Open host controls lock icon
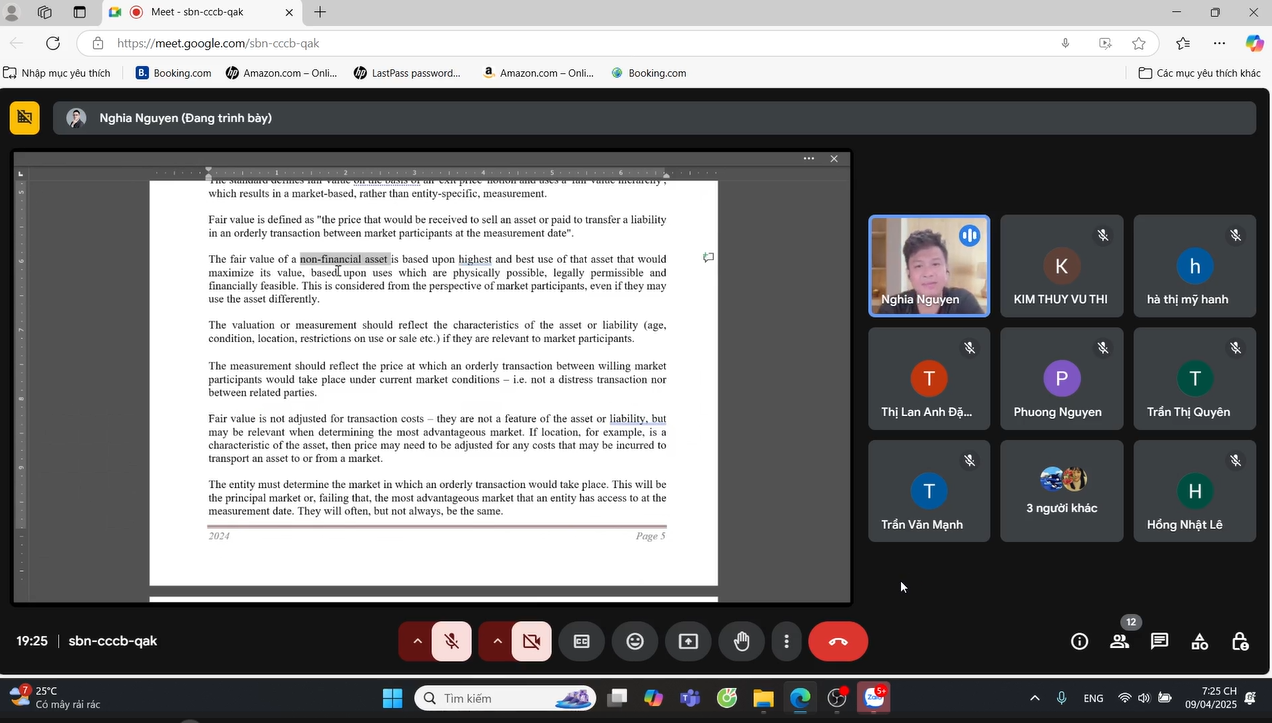Screen dimensions: 1272x723 1240,641
